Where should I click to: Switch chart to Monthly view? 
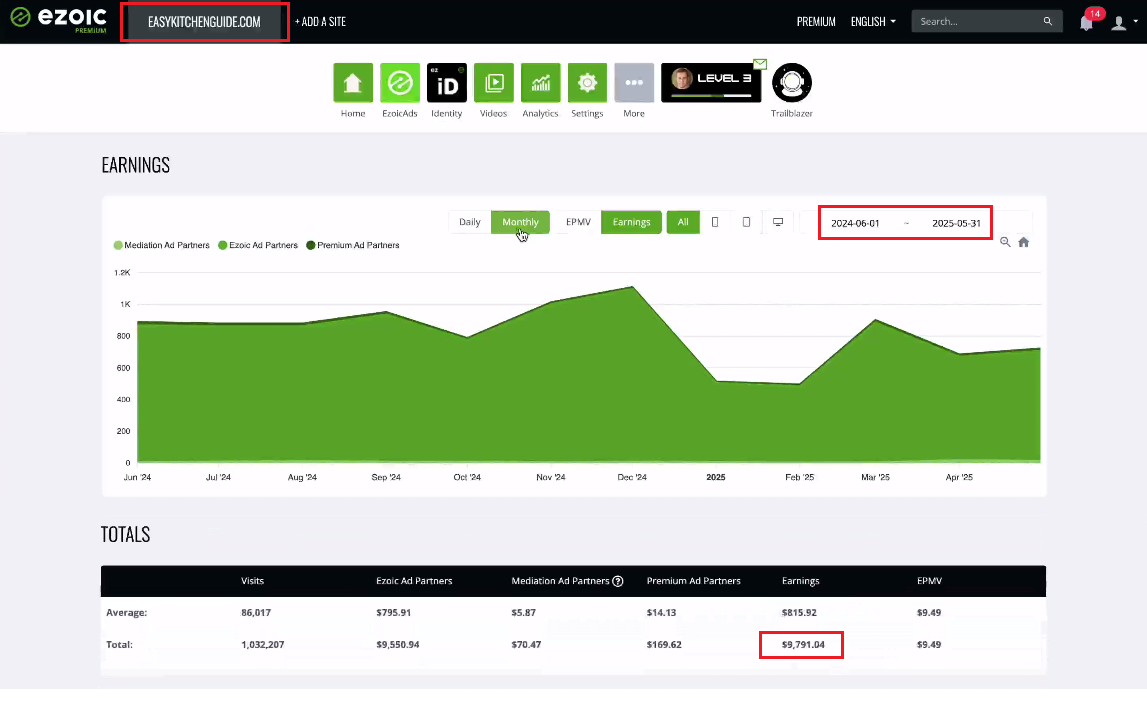point(520,222)
